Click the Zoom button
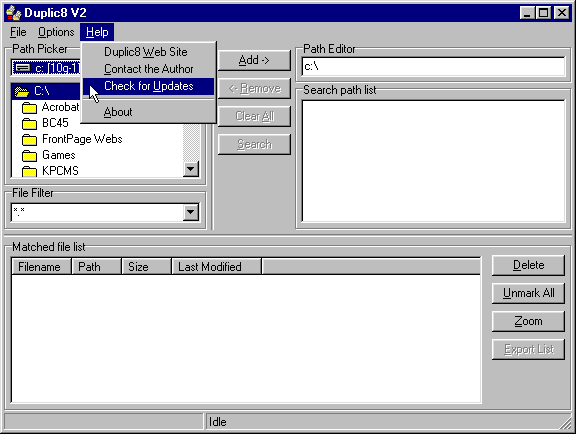 tap(528, 321)
